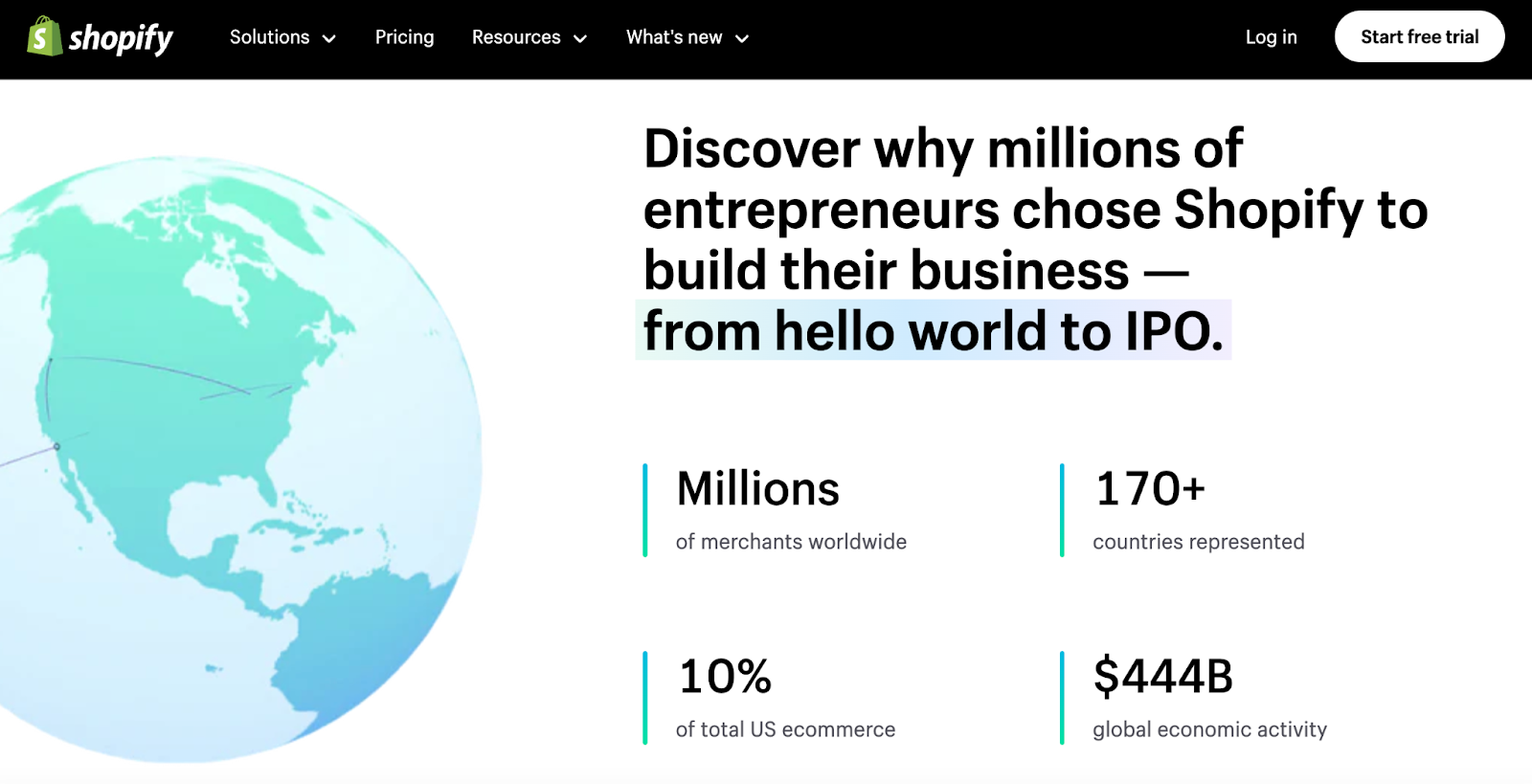The height and width of the screenshot is (784, 1532).
Task: Click the shopify wordmark text
Action: click(121, 38)
